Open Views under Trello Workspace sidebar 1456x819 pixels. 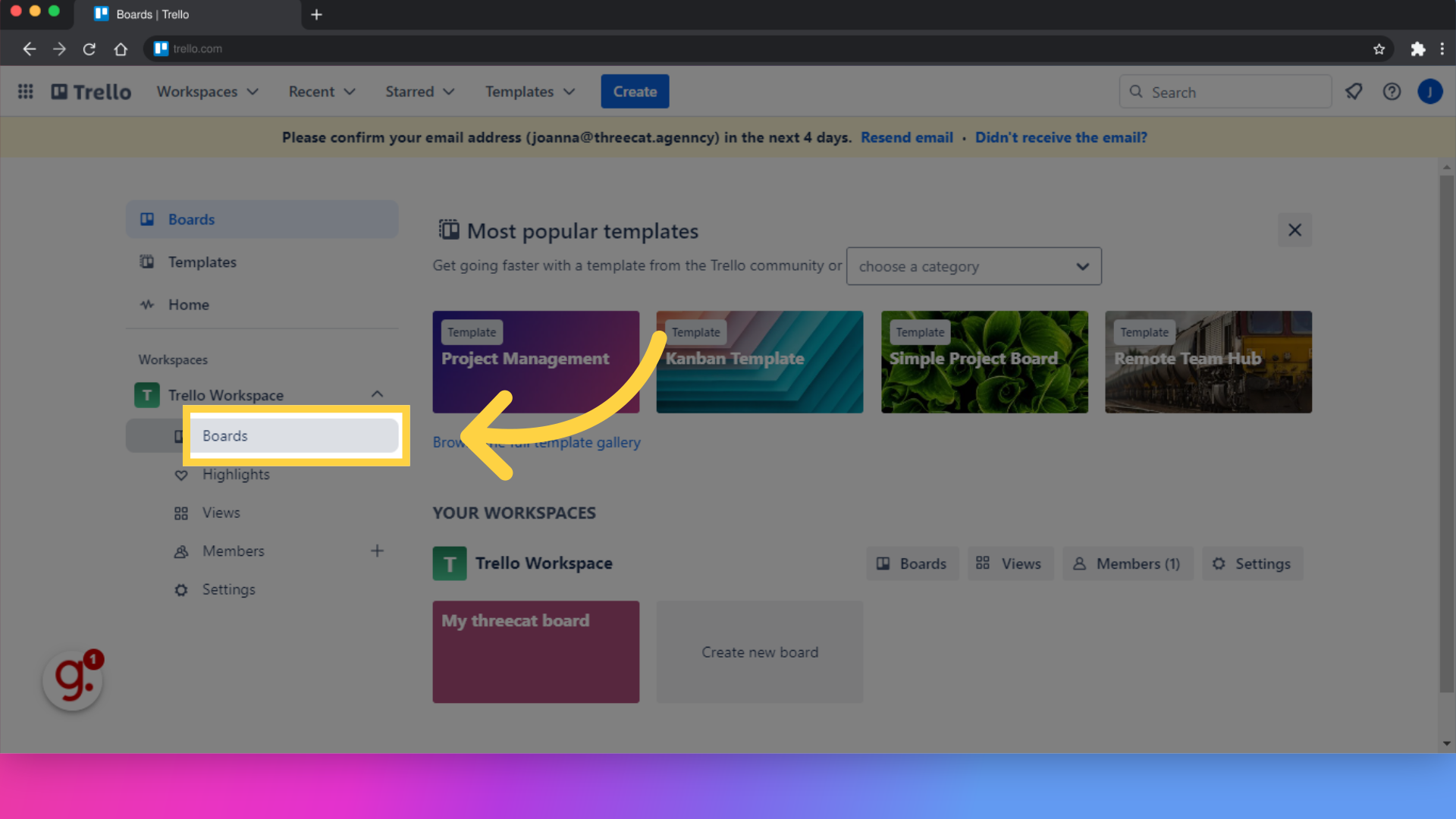pyautogui.click(x=262, y=513)
